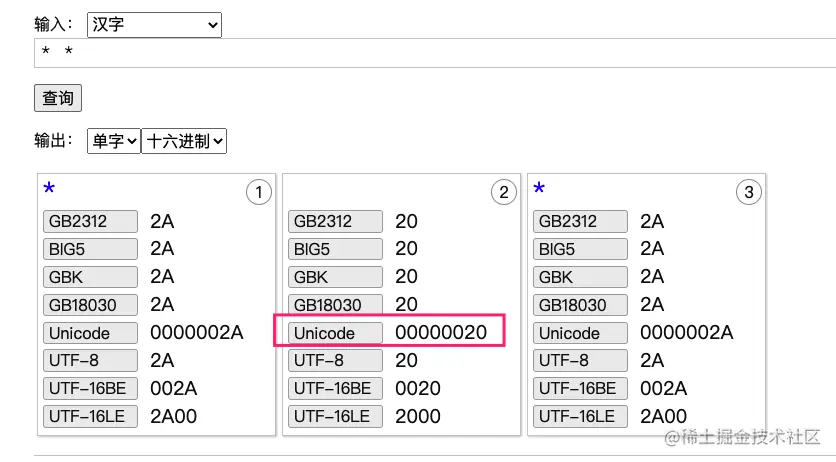The height and width of the screenshot is (462, 836).
Task: Click Unicode button in card 1
Action: 90,333
